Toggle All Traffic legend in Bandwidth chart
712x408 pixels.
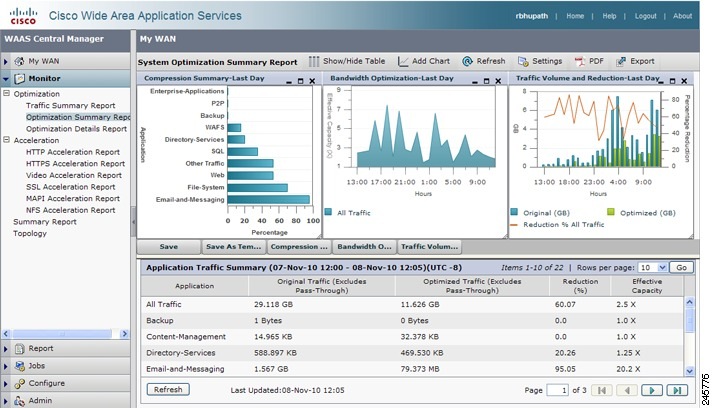pos(328,212)
